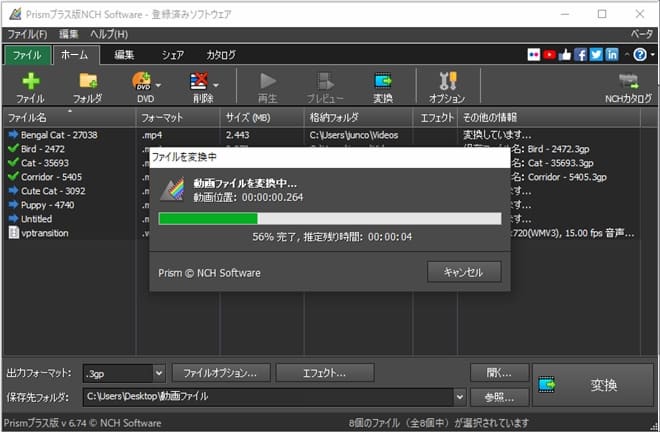Click the Bird - 2472.3gp output text
This screenshot has width=660, height=432.
[558, 149]
